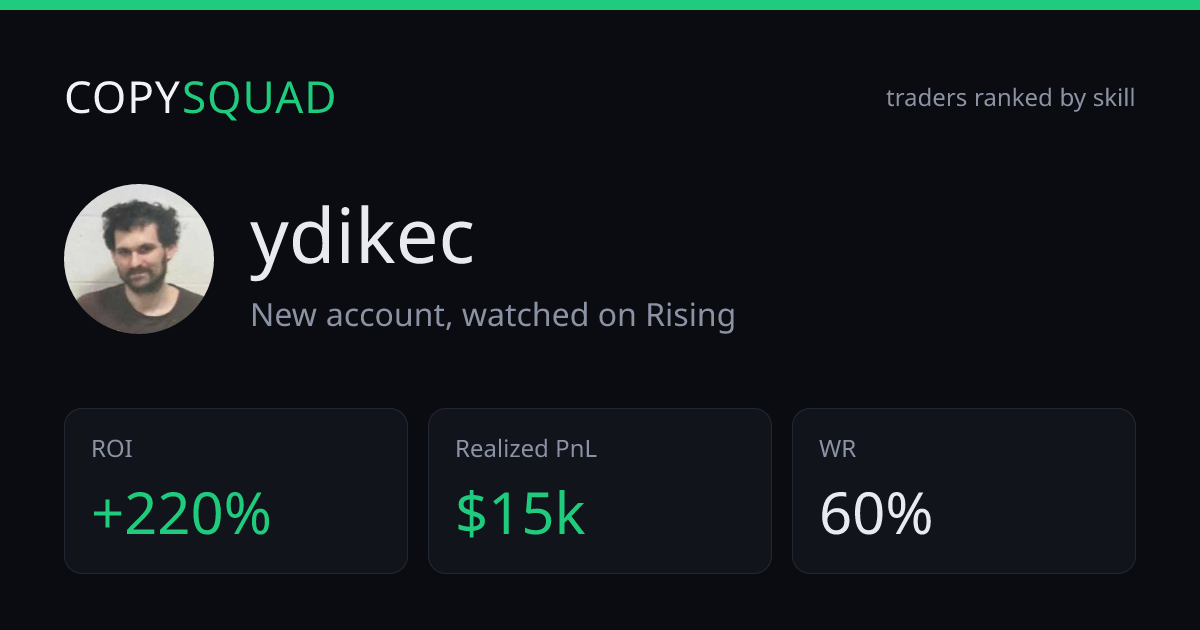Click the +220% ROI value

(181, 514)
